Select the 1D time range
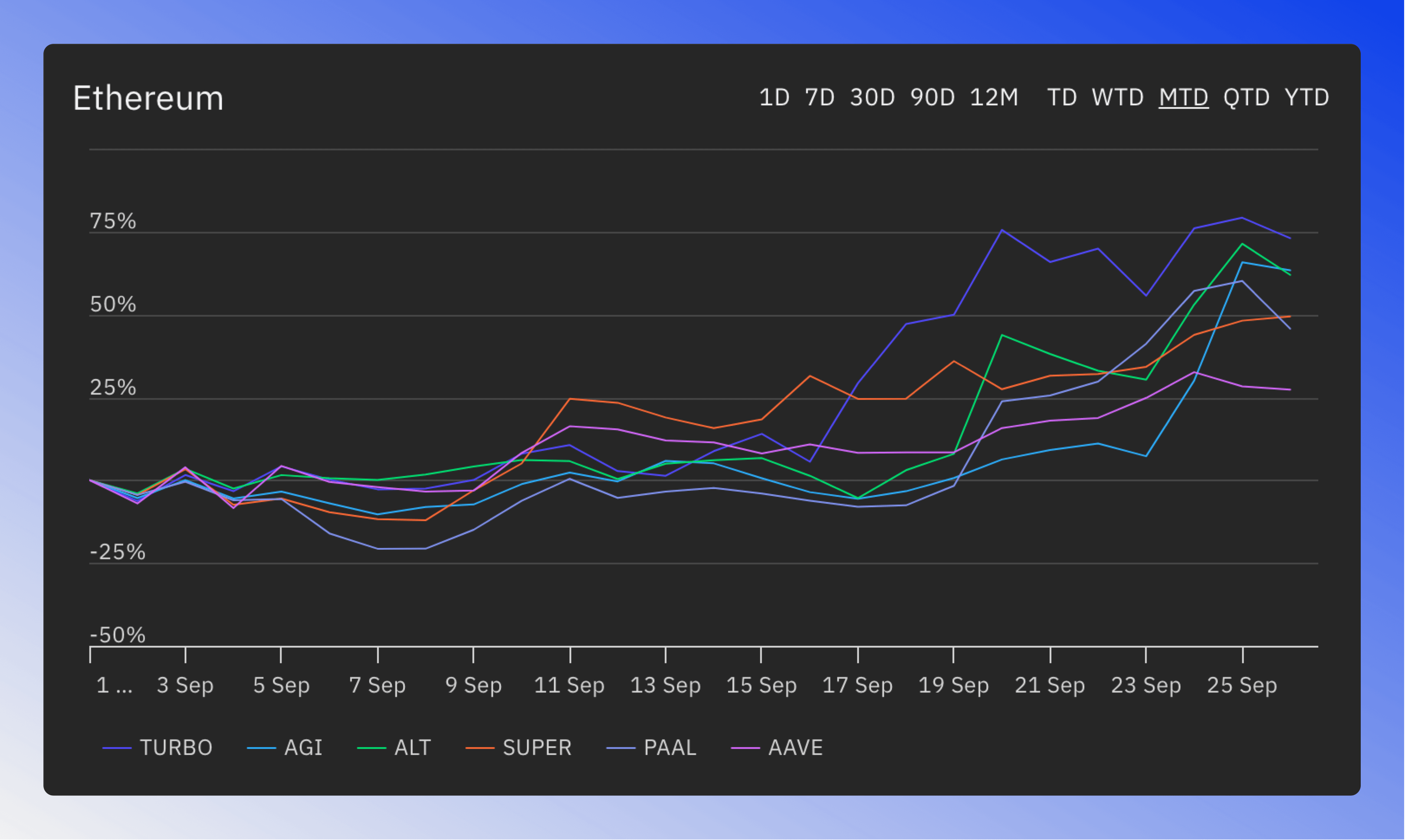Viewport: 1405px width, 840px height. point(774,97)
